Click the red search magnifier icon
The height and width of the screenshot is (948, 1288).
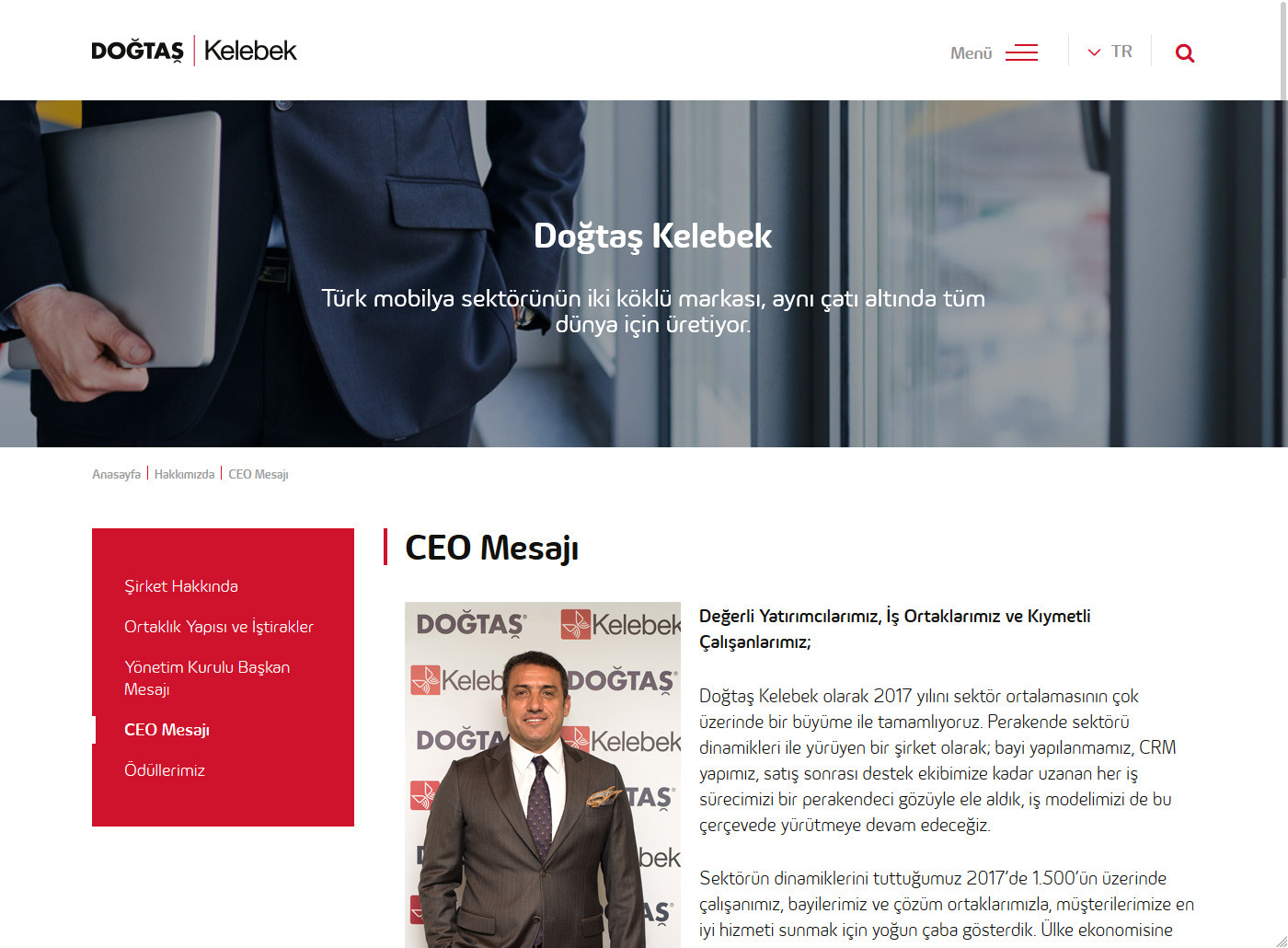[x=1185, y=53]
